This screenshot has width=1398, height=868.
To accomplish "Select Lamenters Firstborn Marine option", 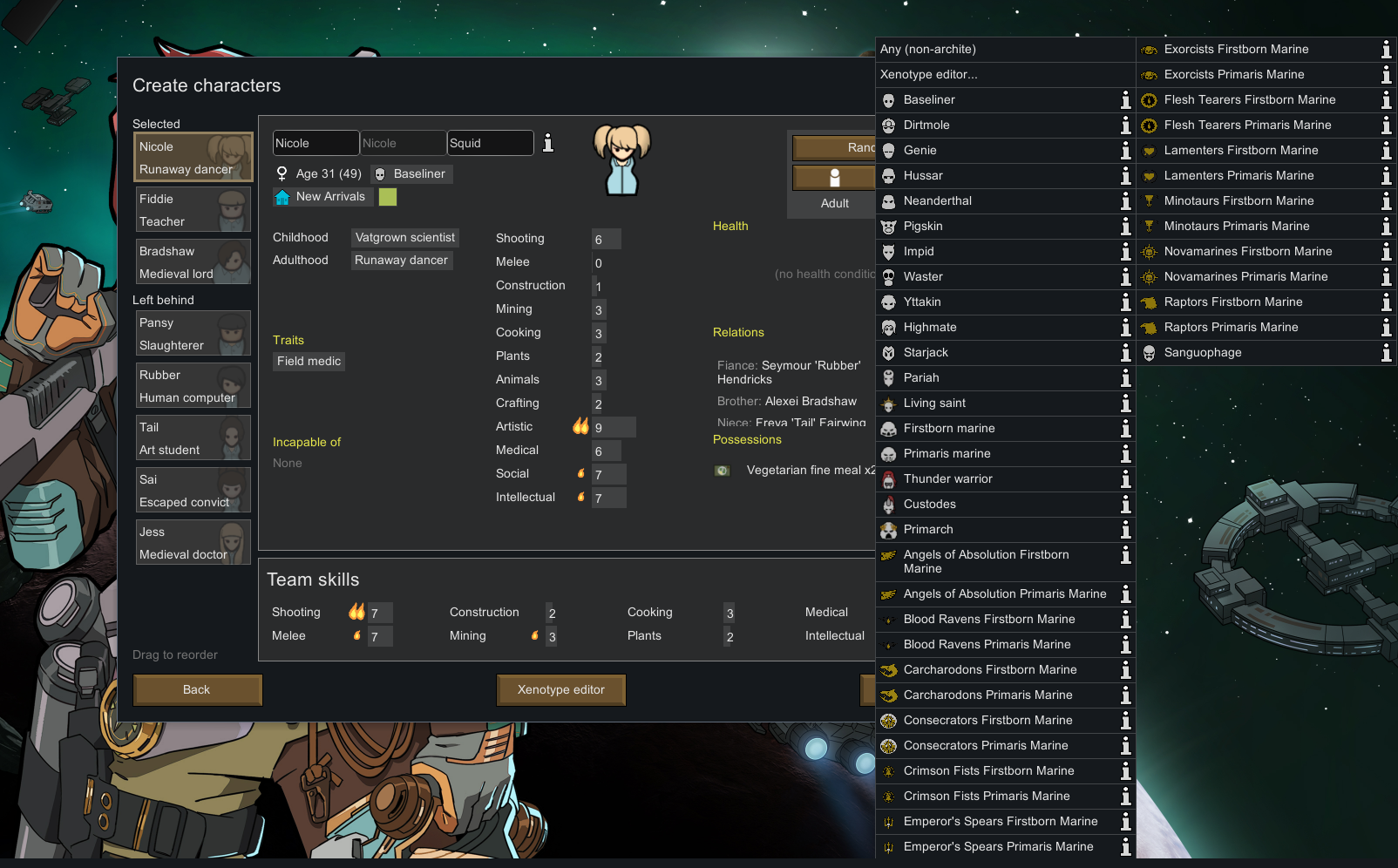I will point(1266,151).
